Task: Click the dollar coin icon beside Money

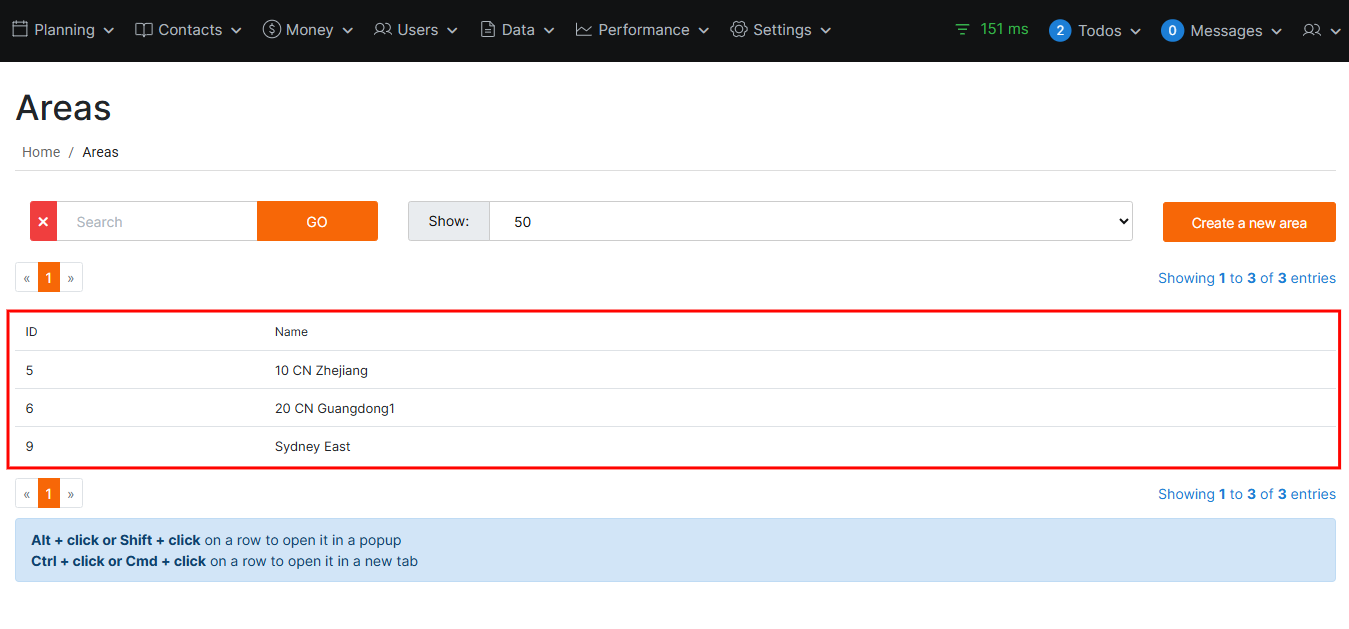Action: (271, 30)
